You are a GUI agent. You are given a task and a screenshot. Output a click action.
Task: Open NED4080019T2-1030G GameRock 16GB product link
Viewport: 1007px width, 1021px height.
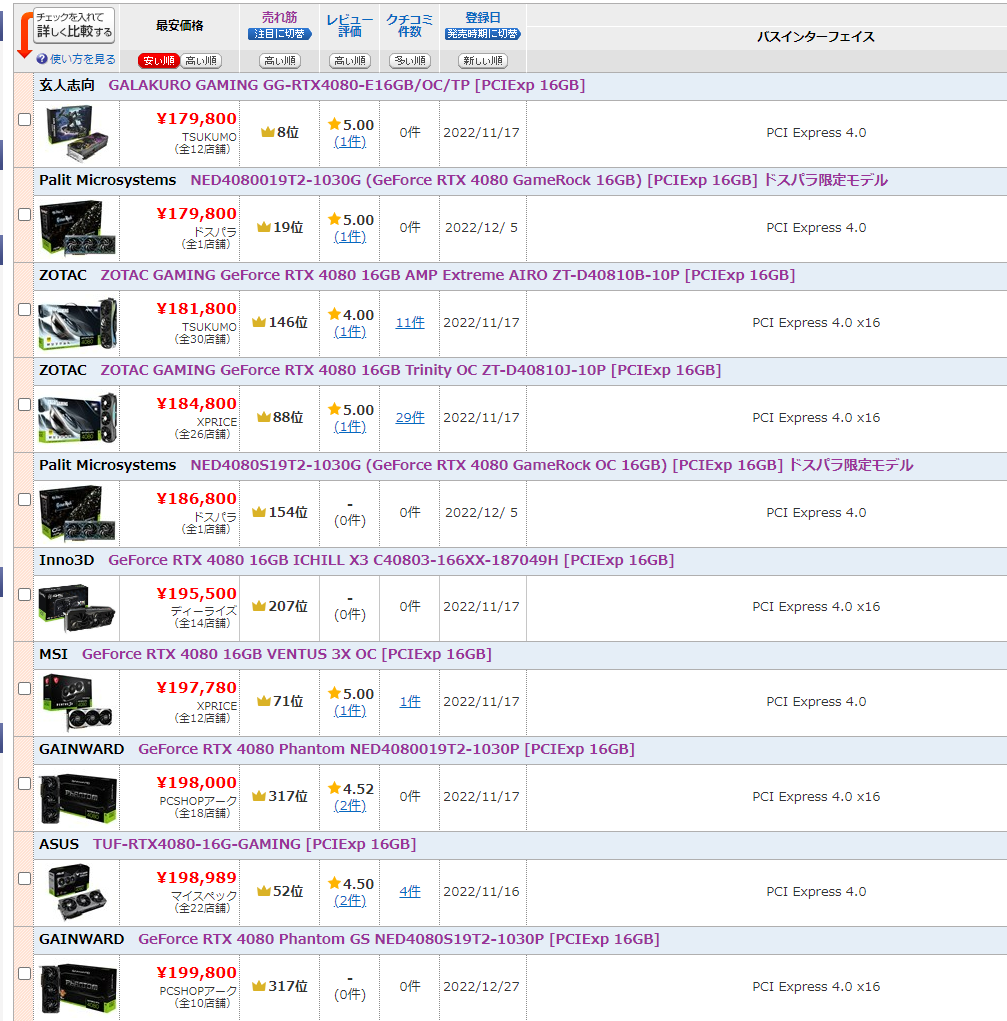[x=539, y=180]
